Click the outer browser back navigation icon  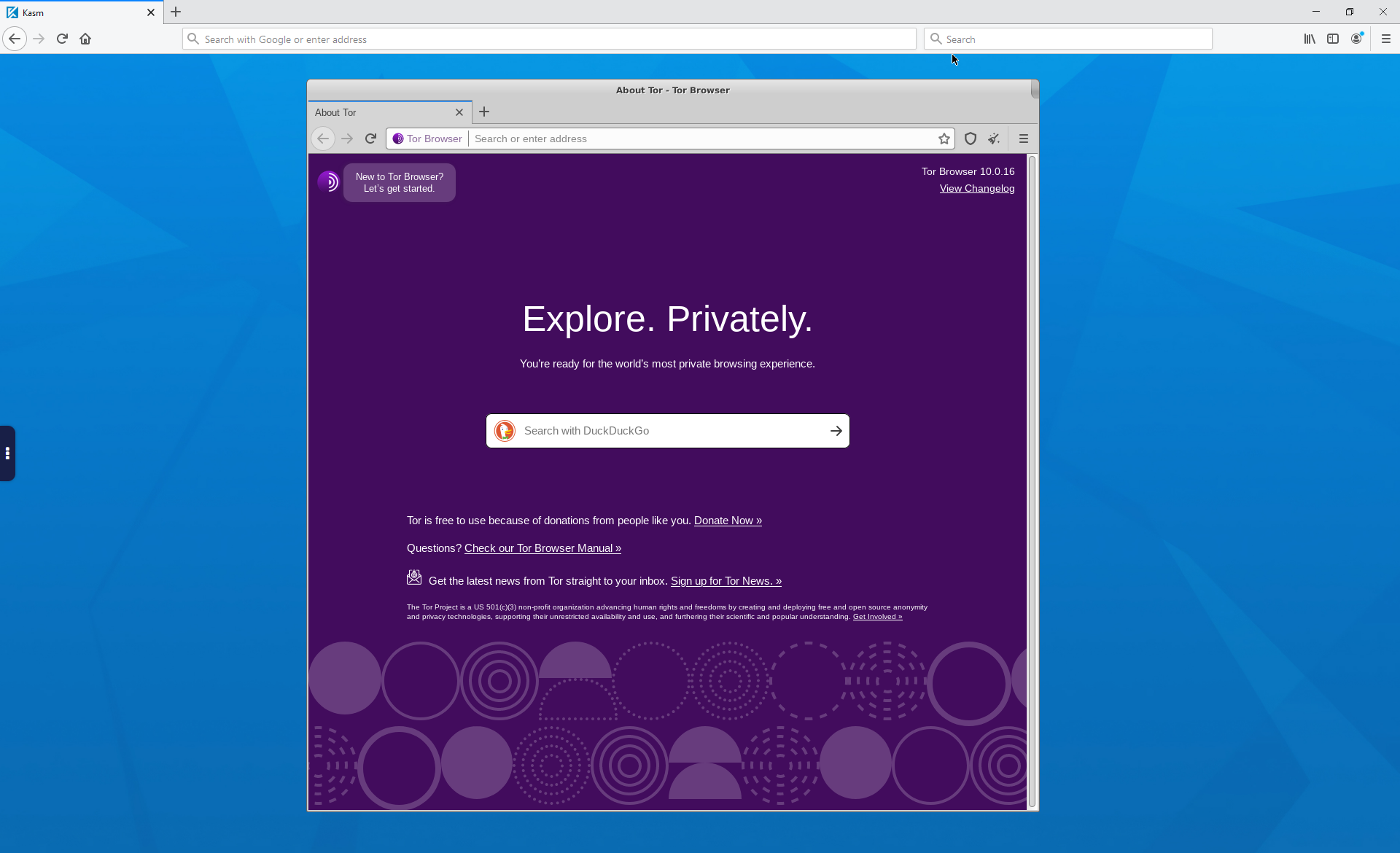15,38
